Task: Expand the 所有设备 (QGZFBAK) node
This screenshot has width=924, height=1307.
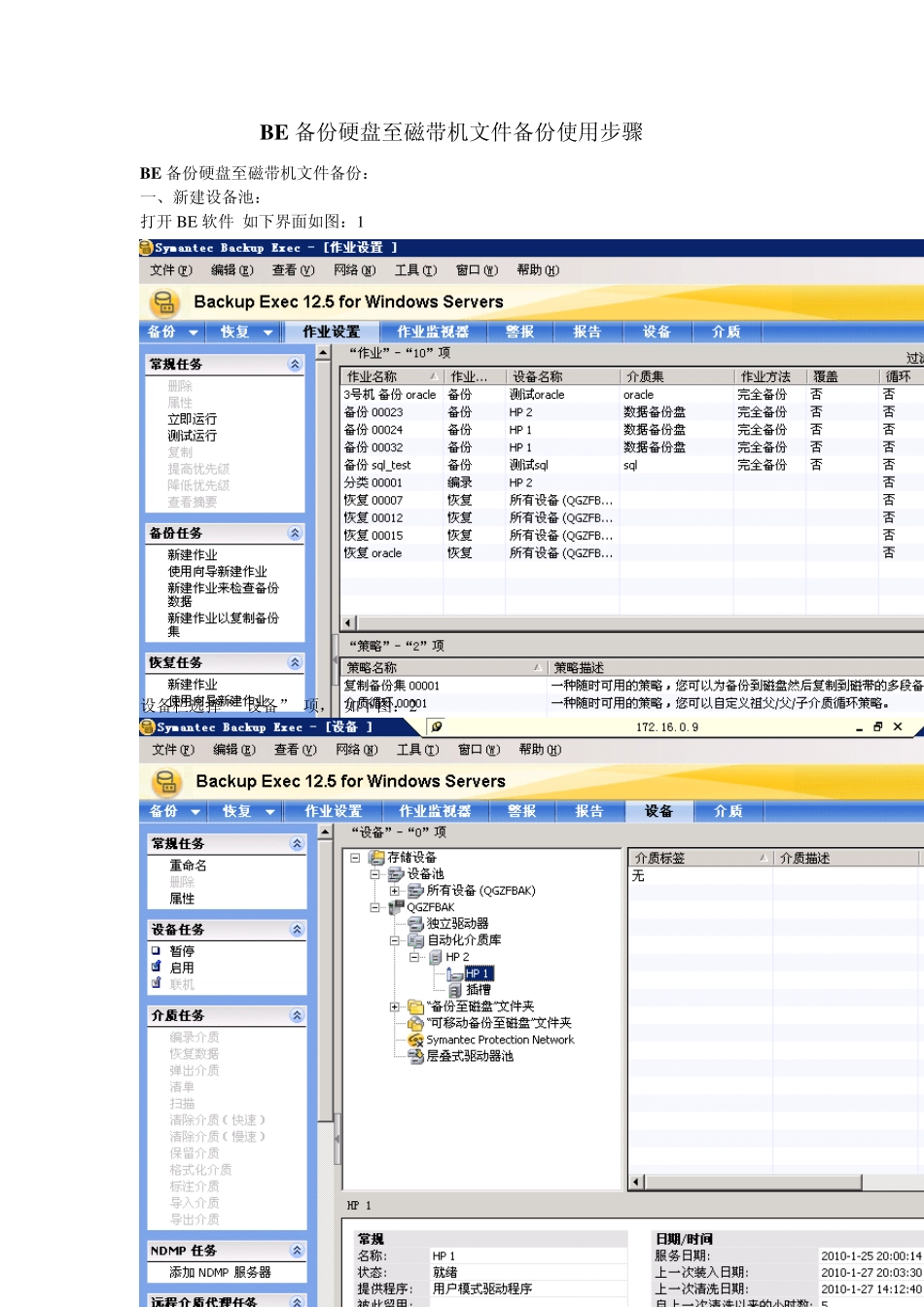Action: (394, 891)
